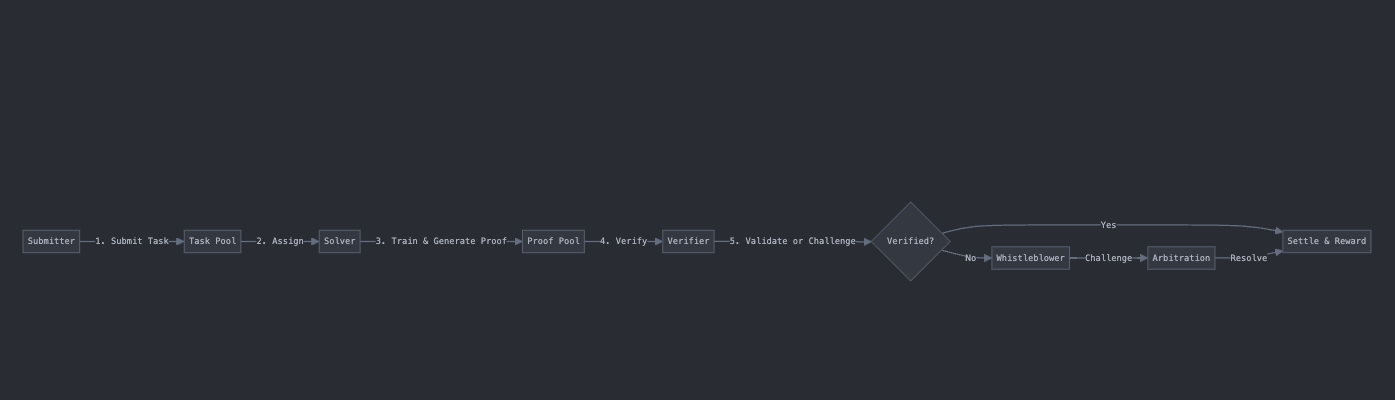Click the '2. Assign' edge label

click(x=280, y=241)
